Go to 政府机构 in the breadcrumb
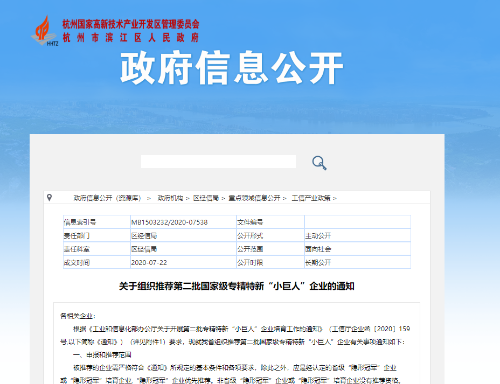 (170, 198)
